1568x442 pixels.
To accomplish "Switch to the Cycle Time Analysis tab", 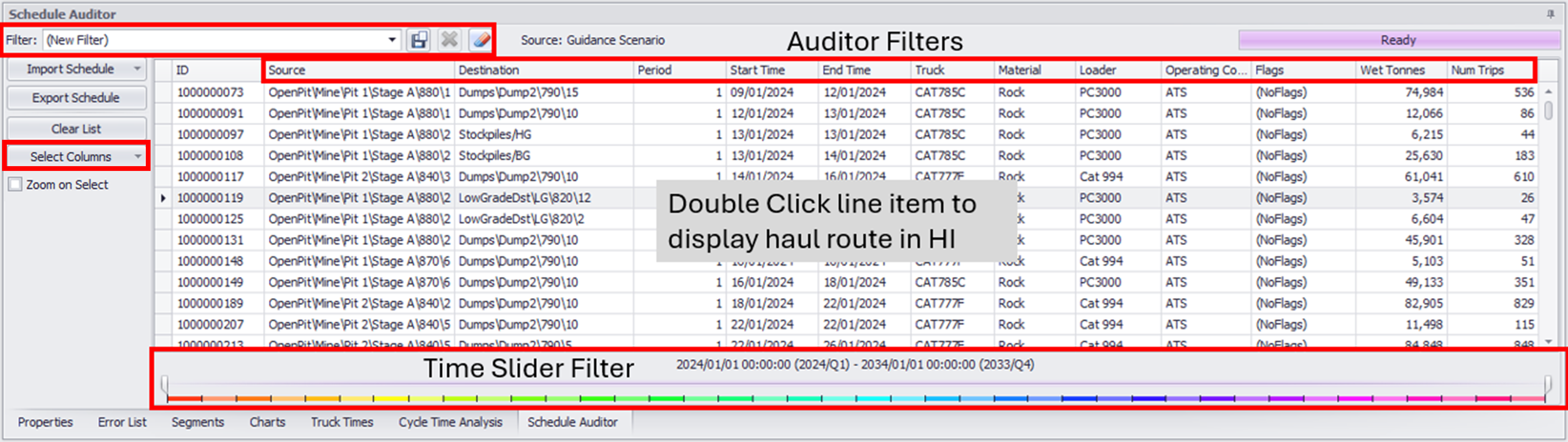I will click(450, 422).
